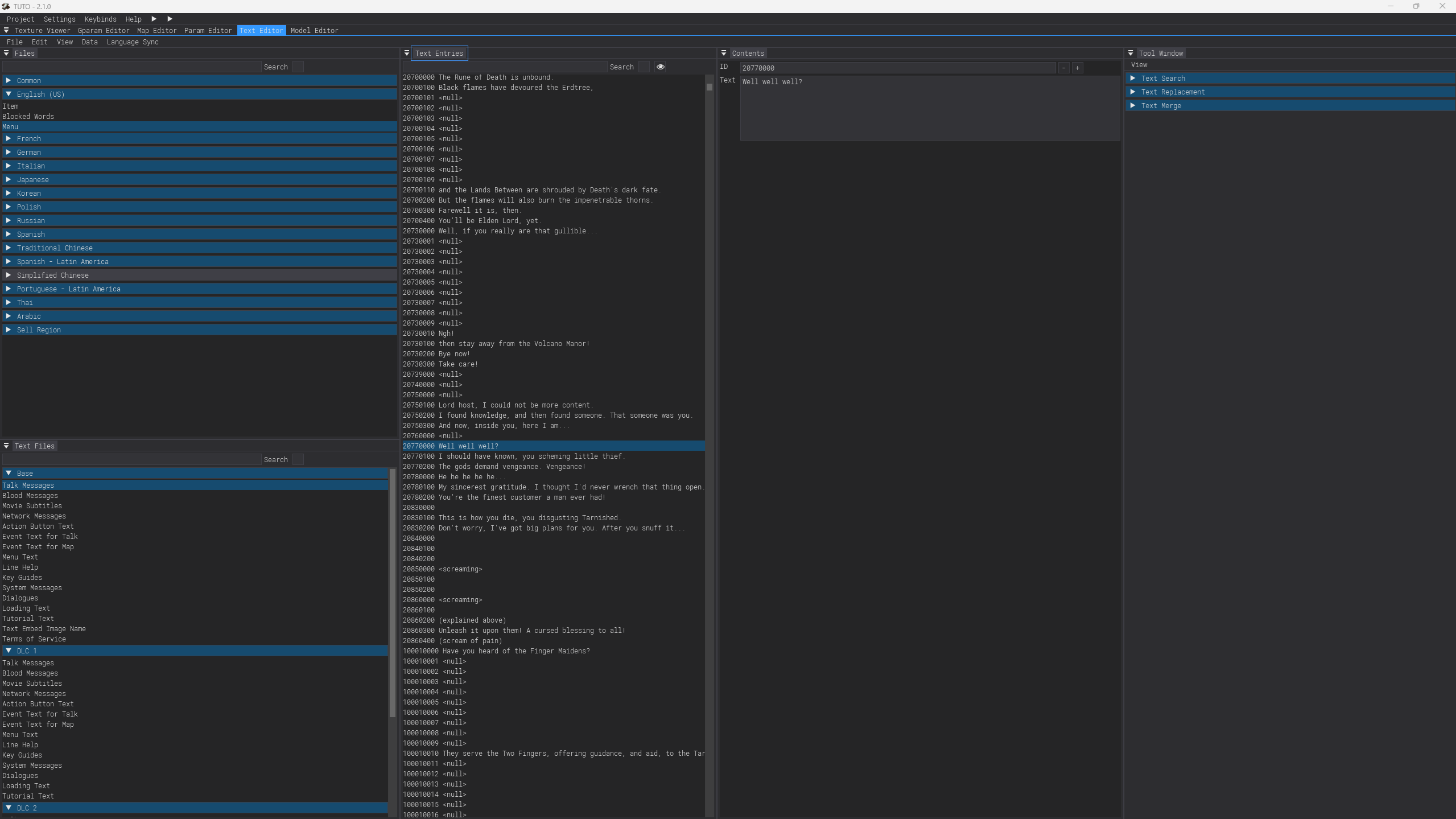This screenshot has height=819, width=1456.
Task: Click the Text Entries list scrollbar thumb
Action: 709,87
